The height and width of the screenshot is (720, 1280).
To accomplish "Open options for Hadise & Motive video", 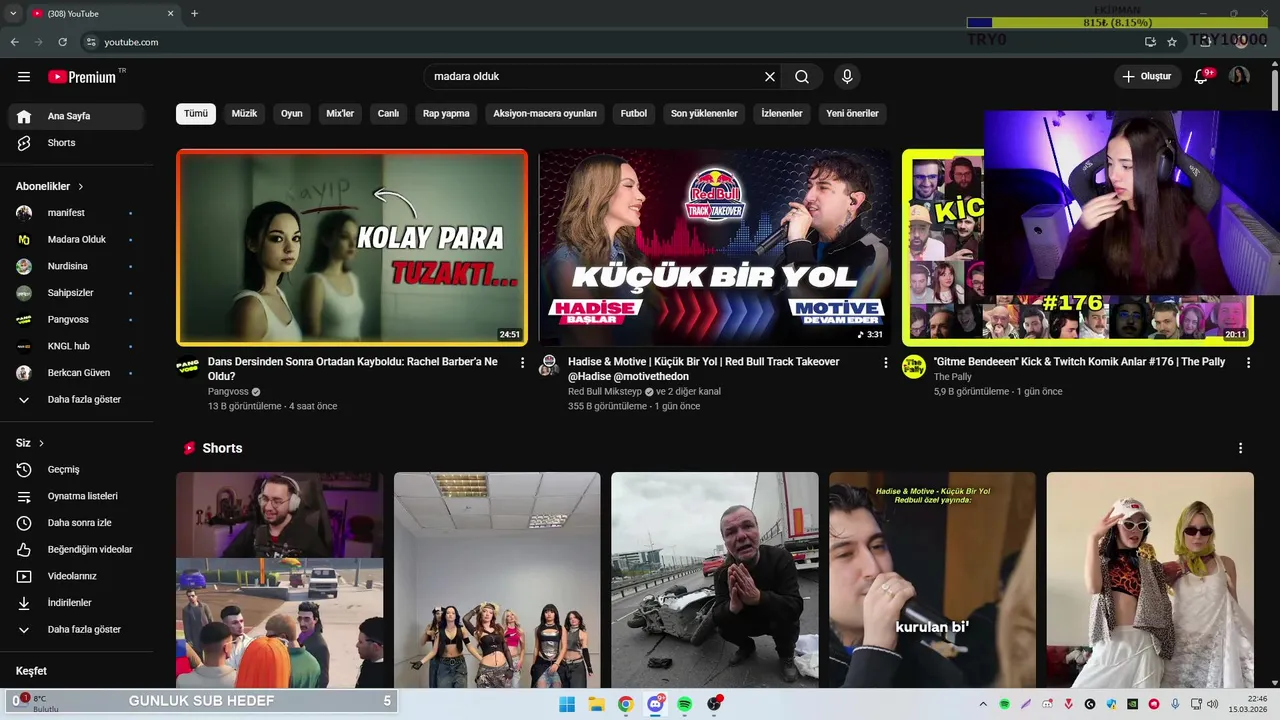I will coord(885,363).
